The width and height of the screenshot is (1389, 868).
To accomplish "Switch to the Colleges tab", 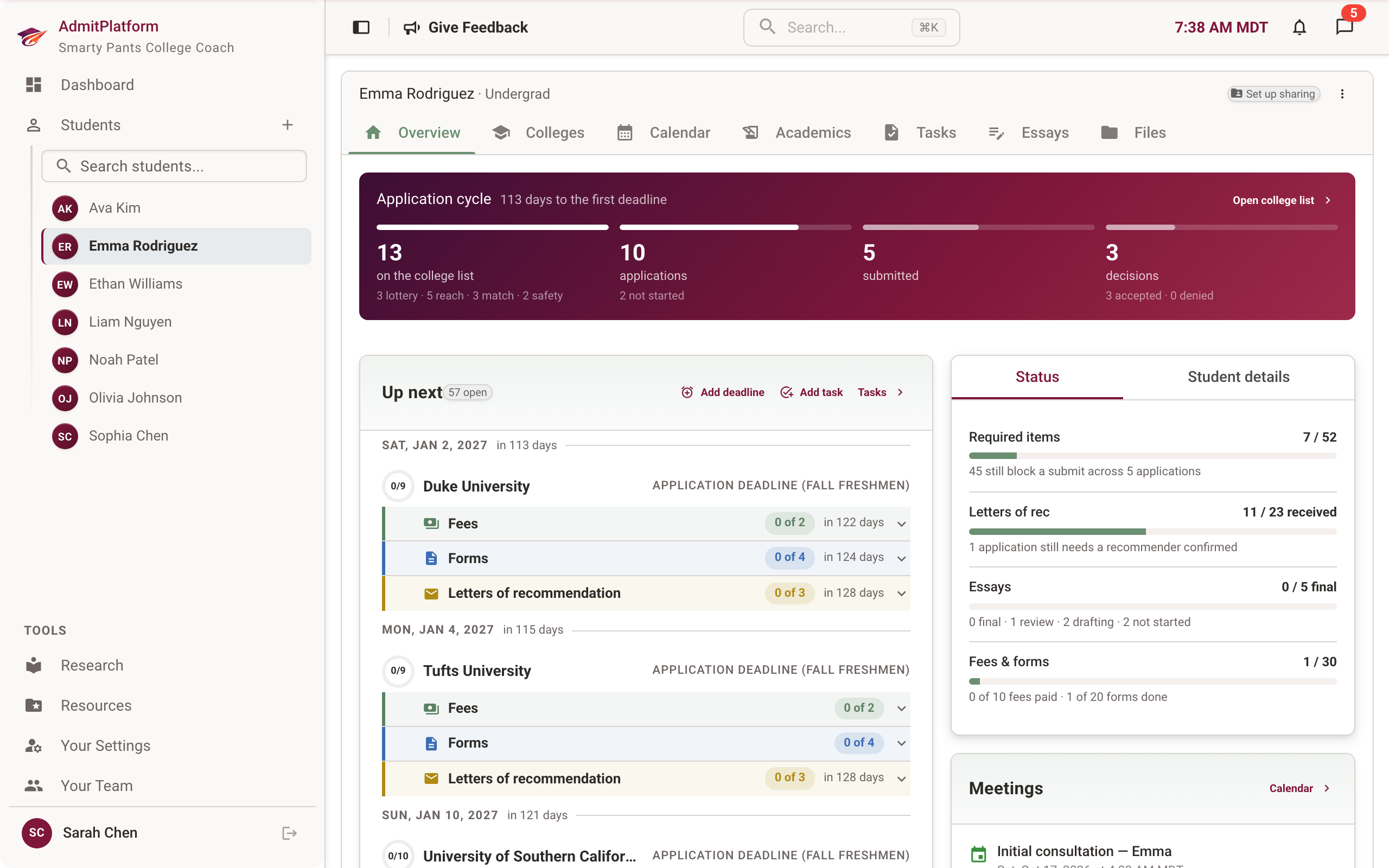I will (x=538, y=132).
